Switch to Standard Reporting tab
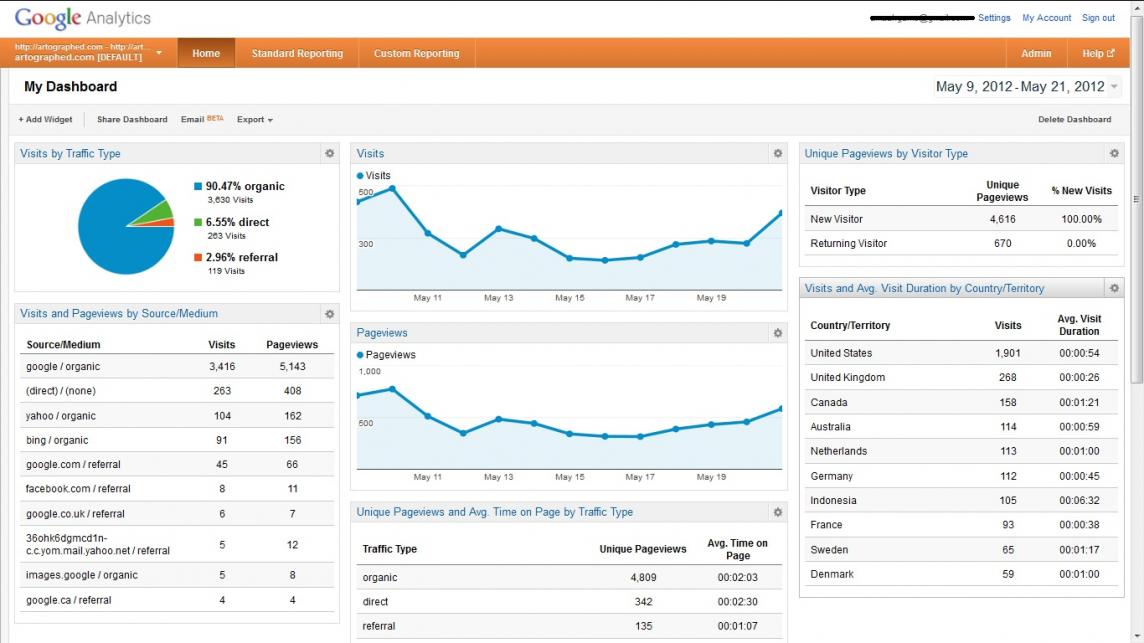The height and width of the screenshot is (643, 1144). [x=297, y=53]
